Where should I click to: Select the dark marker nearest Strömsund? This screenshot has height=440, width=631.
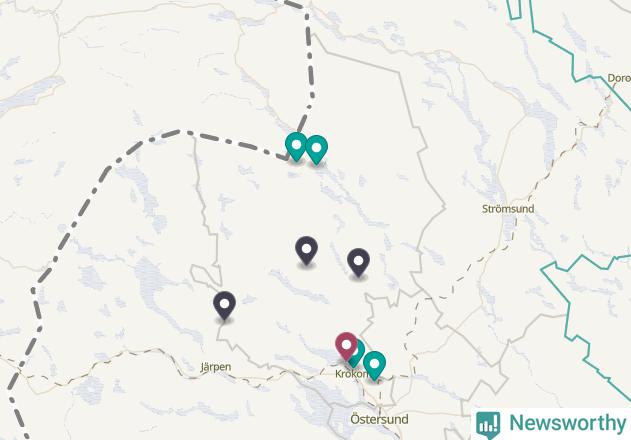pos(358,262)
